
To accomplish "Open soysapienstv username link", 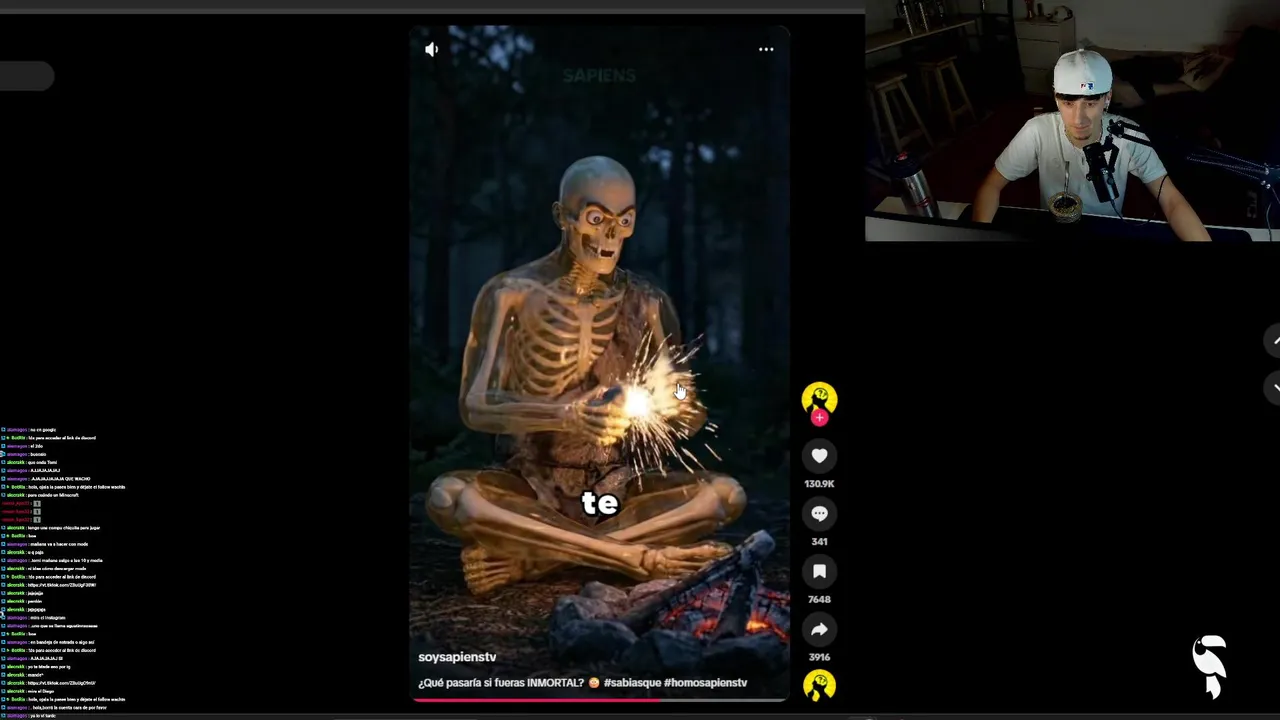I will [457, 657].
